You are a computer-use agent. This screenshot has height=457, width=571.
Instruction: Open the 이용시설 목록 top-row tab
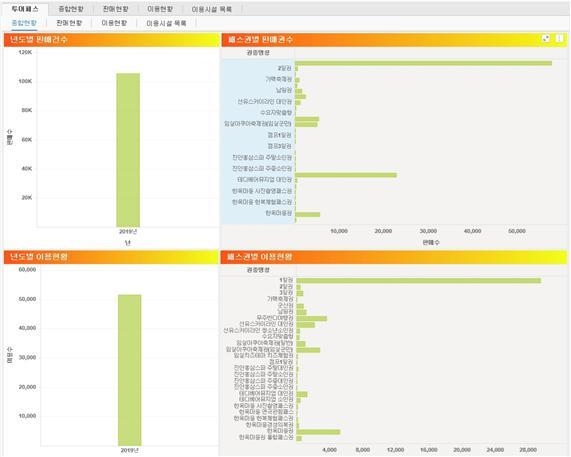pos(212,9)
